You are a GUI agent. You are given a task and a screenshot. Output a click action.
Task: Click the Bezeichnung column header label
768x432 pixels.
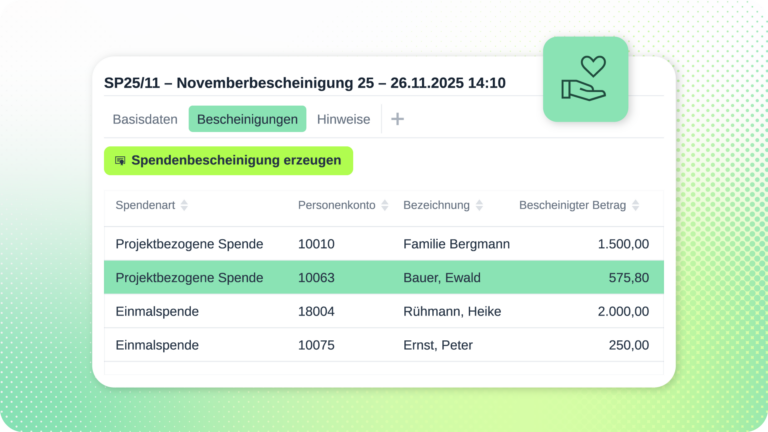(436, 205)
